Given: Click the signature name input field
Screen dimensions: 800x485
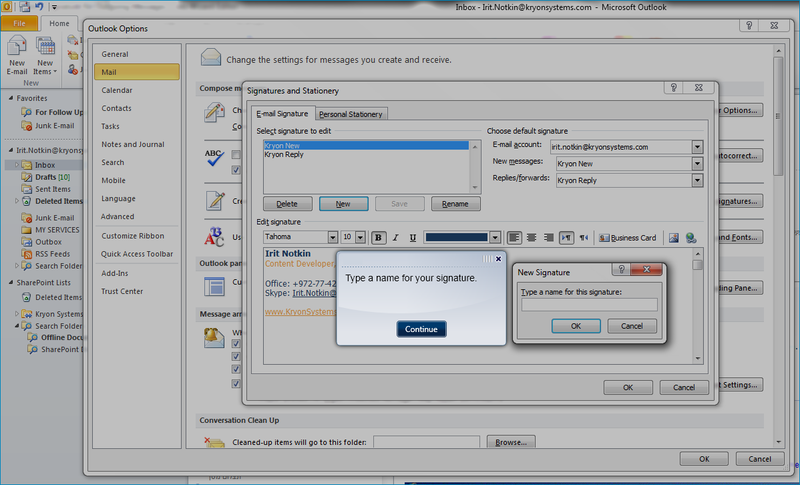Looking at the screenshot, I should point(589,304).
